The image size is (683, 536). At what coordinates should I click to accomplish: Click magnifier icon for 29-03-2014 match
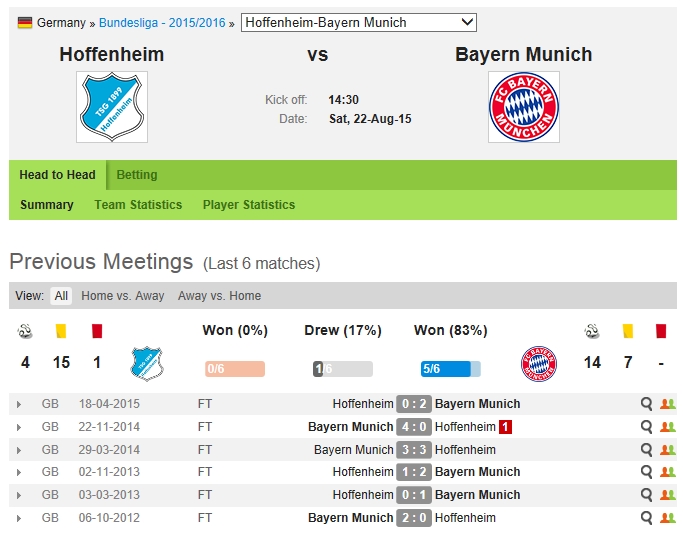pyautogui.click(x=647, y=450)
